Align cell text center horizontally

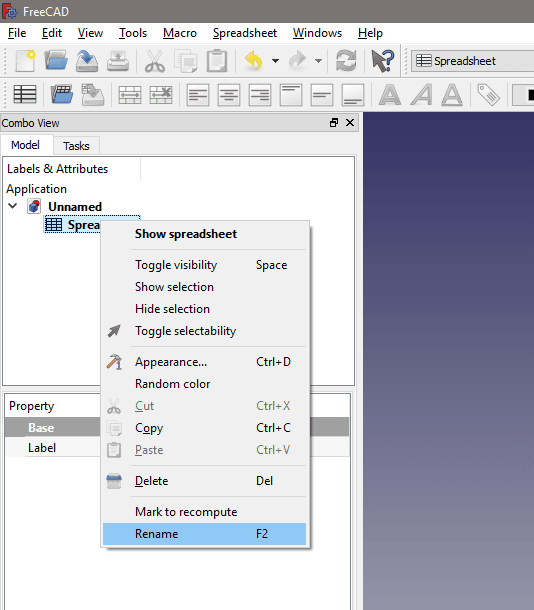(x=229, y=95)
